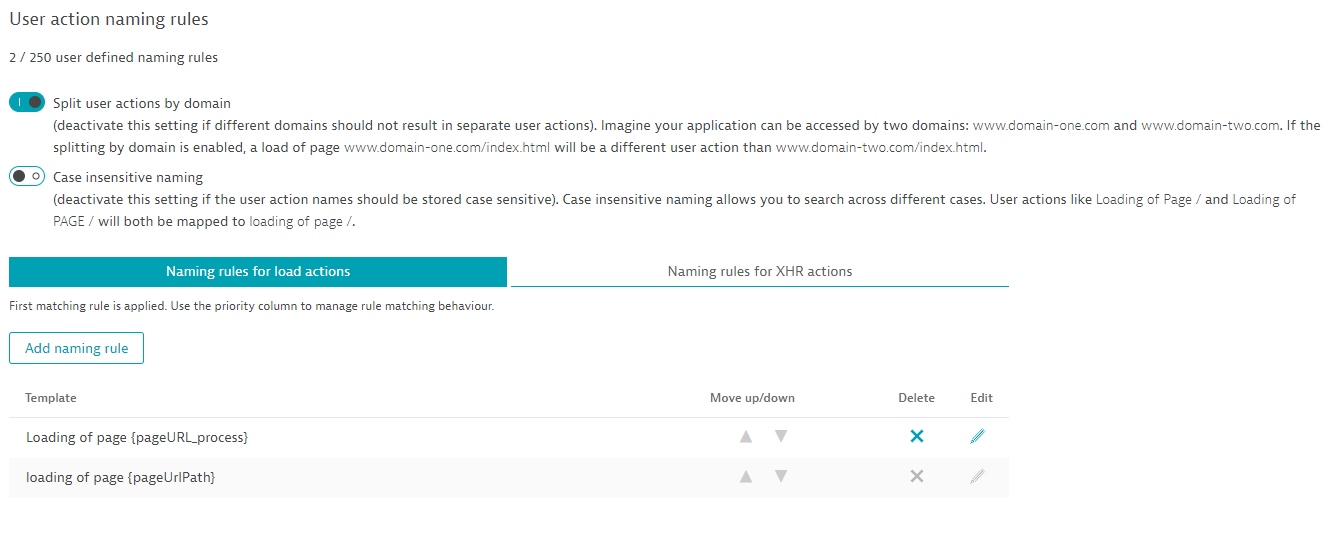Select the 'loading of page {pageUrlPath}' row
The image size is (1344, 541).
[x=121, y=477]
